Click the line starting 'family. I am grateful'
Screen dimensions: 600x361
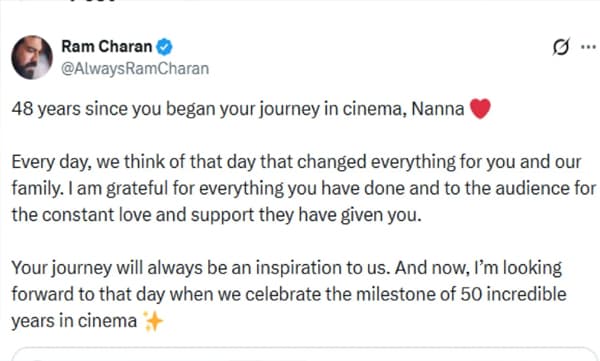(x=304, y=189)
